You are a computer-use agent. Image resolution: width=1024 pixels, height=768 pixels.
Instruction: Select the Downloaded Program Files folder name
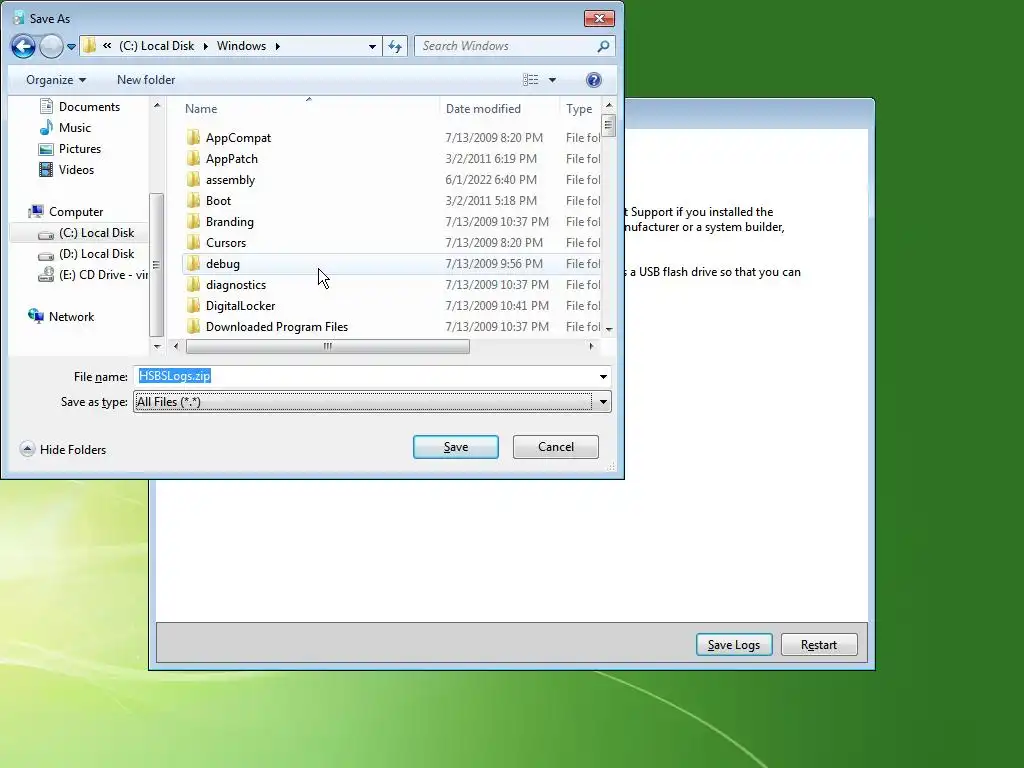point(277,327)
